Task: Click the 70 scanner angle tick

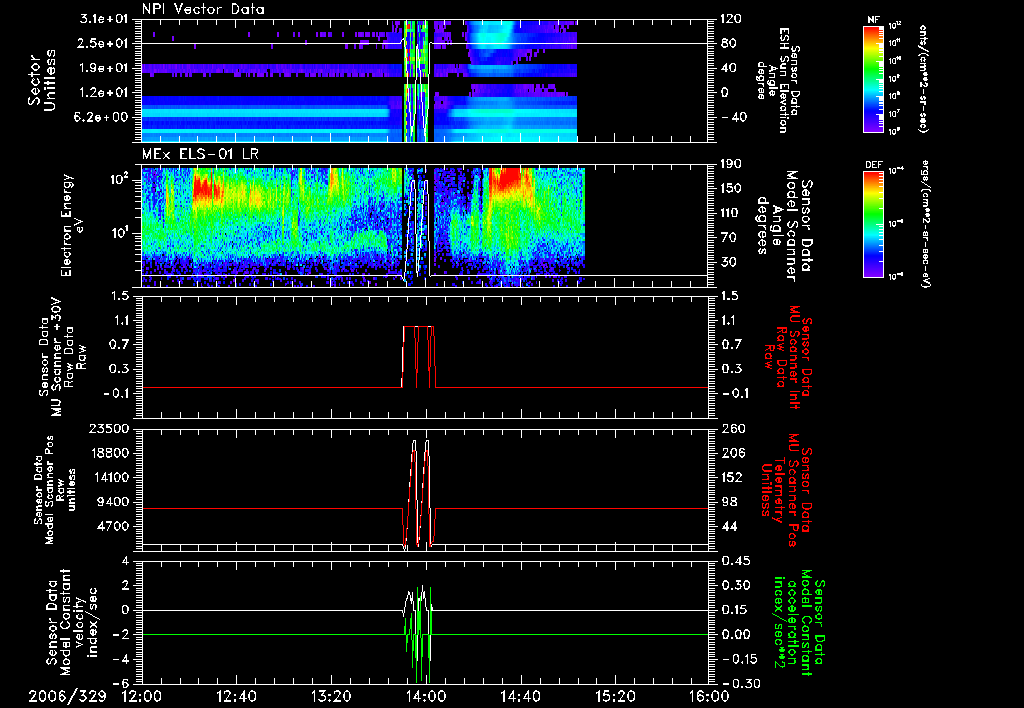Action: (728, 238)
